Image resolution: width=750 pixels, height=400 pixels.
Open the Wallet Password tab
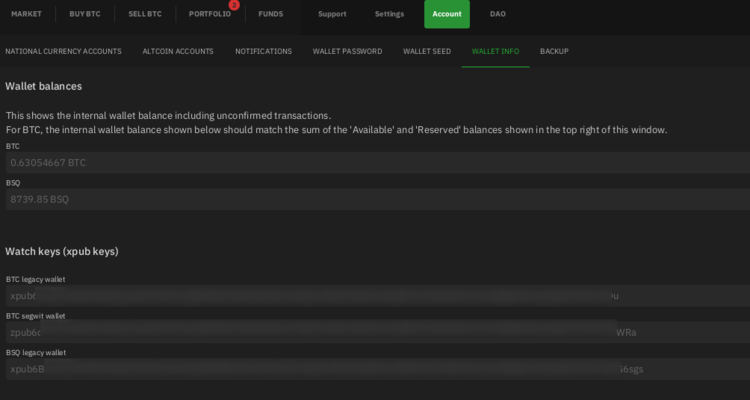point(347,51)
